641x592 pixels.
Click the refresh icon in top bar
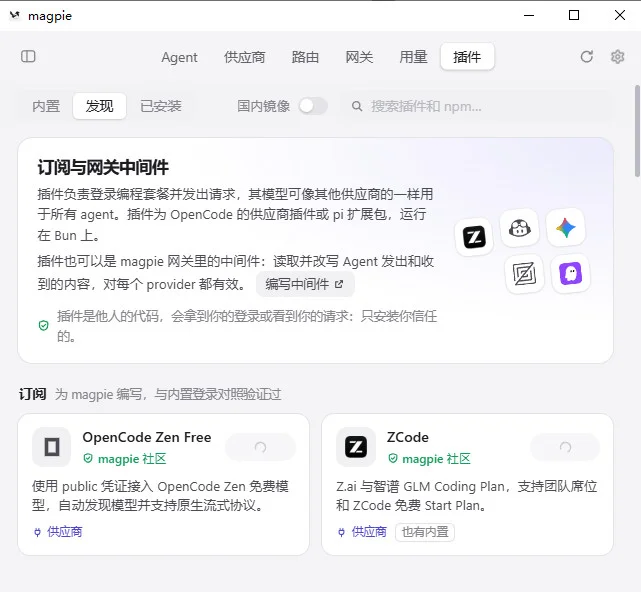coord(587,57)
